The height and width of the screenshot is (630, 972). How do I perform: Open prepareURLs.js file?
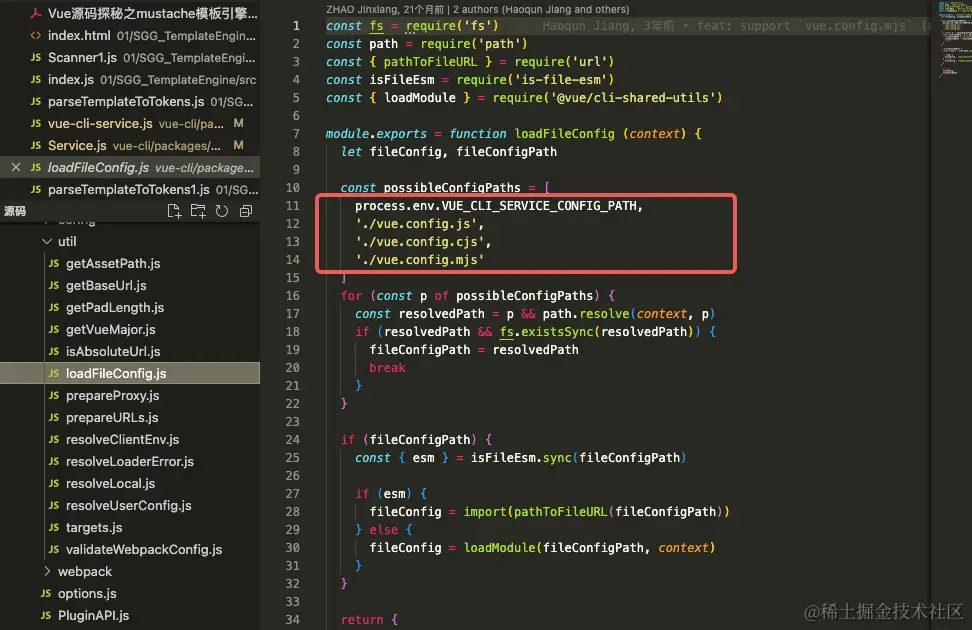(112, 417)
